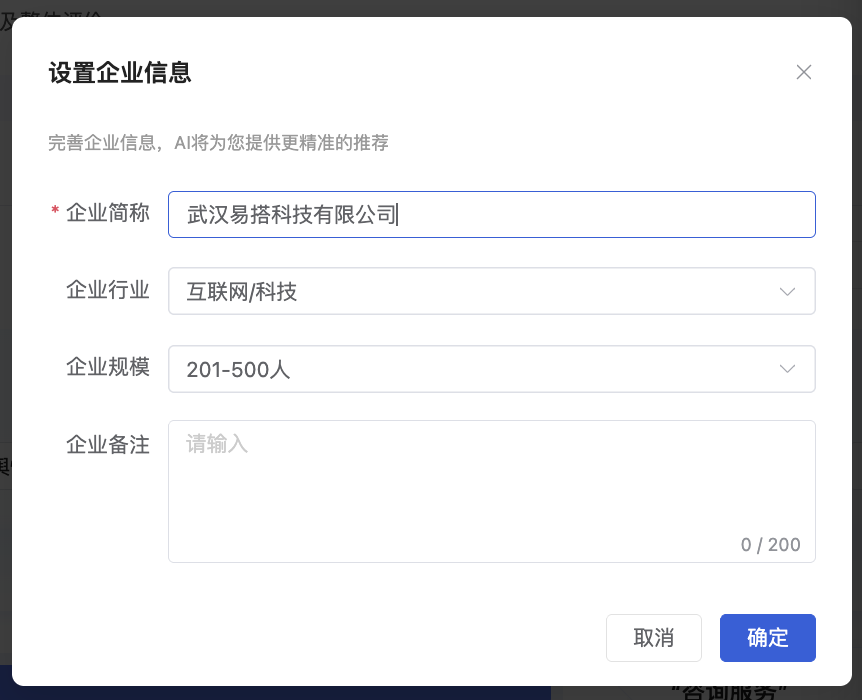Click the 企业行业 label
This screenshot has height=700, width=862.
[x=108, y=290]
